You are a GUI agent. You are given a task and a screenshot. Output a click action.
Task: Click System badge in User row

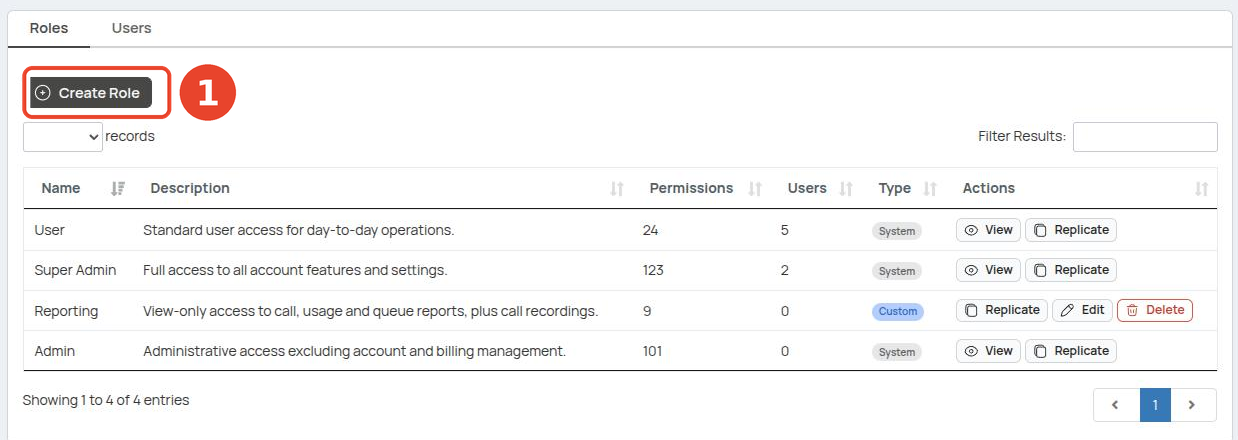pos(897,231)
